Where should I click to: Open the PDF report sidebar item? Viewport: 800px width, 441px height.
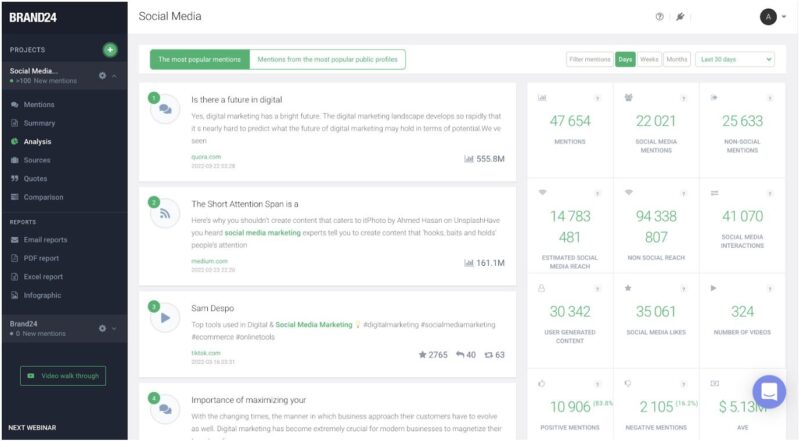coord(41,258)
